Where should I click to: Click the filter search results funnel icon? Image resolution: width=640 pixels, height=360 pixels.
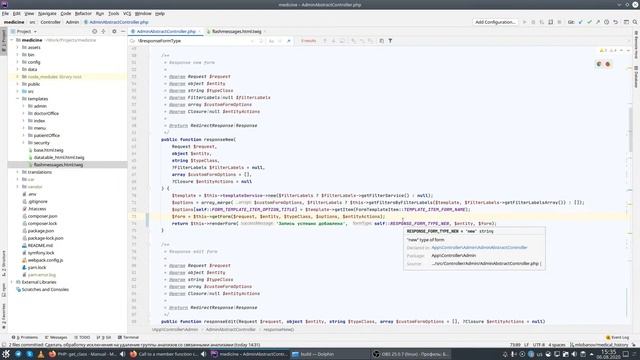point(390,41)
